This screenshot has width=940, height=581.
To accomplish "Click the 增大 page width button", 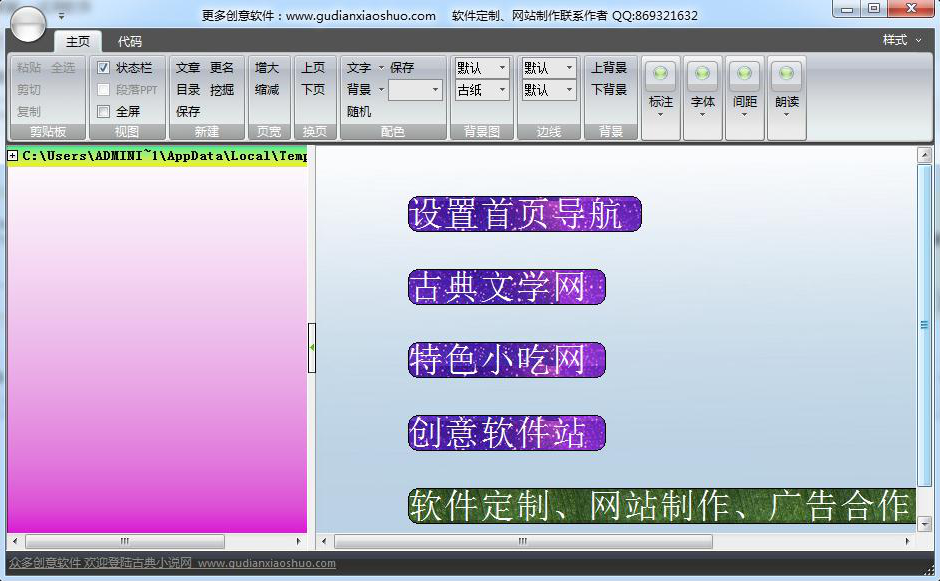I will pyautogui.click(x=267, y=68).
